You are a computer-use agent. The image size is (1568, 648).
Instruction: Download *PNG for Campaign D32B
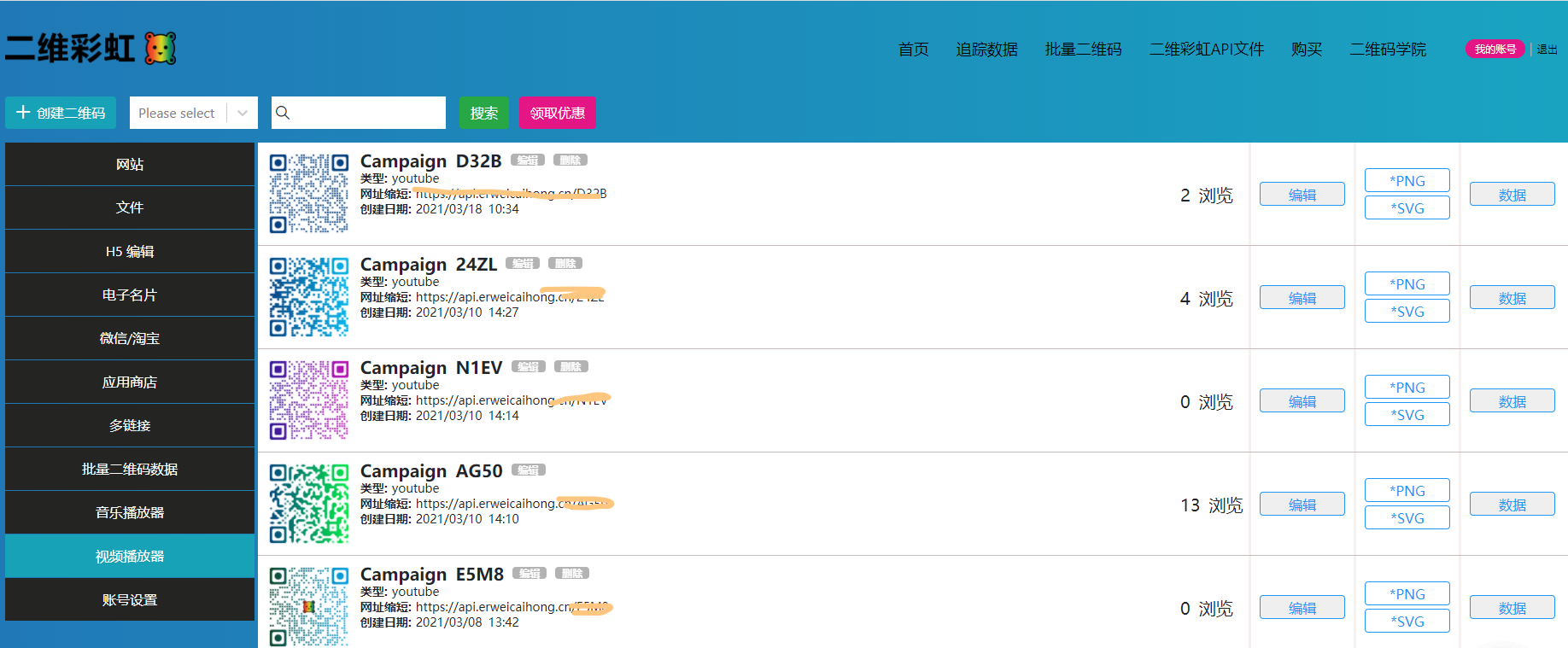coord(1407,181)
